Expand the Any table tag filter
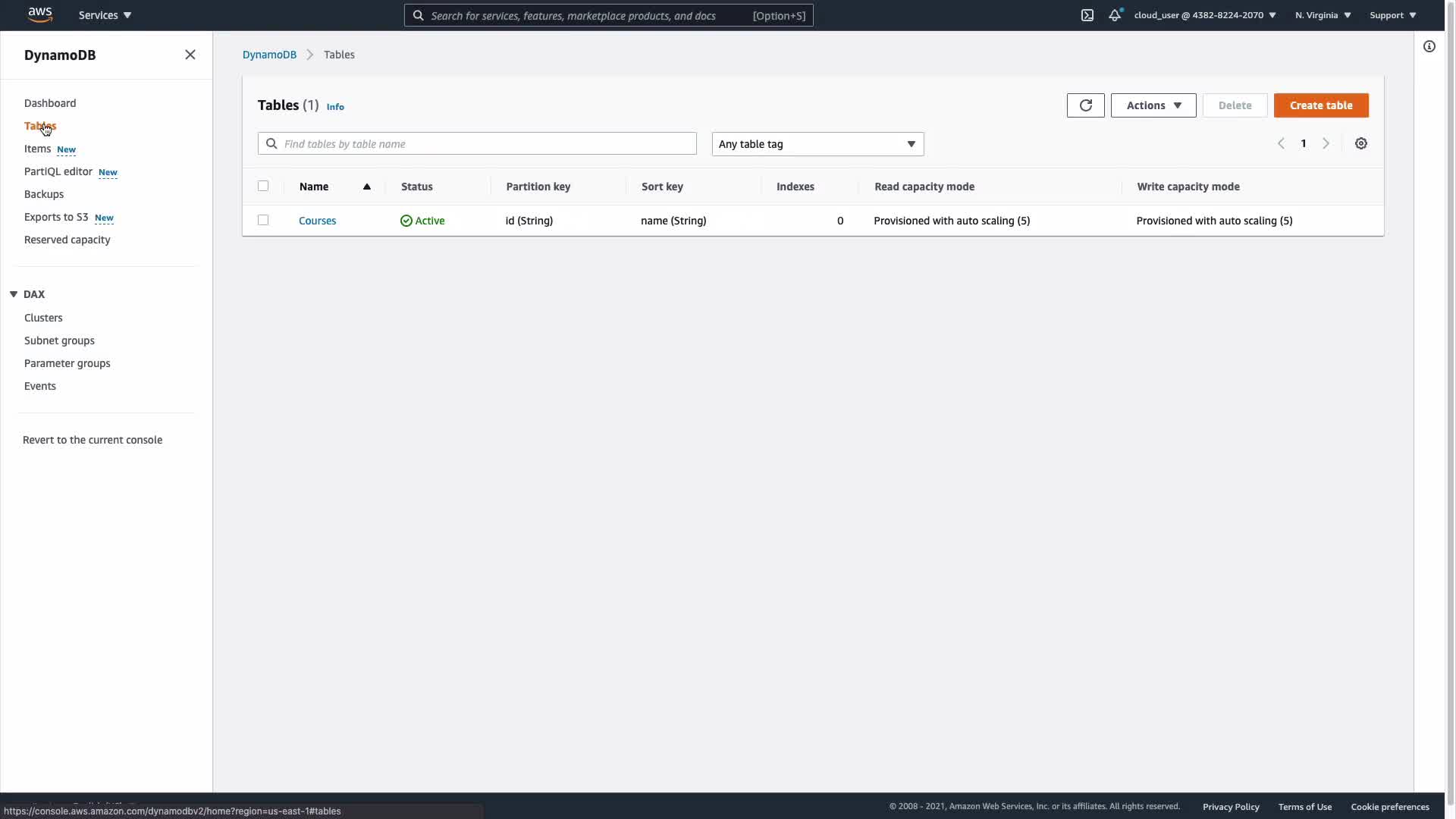This screenshot has height=819, width=1456. pyautogui.click(x=817, y=144)
